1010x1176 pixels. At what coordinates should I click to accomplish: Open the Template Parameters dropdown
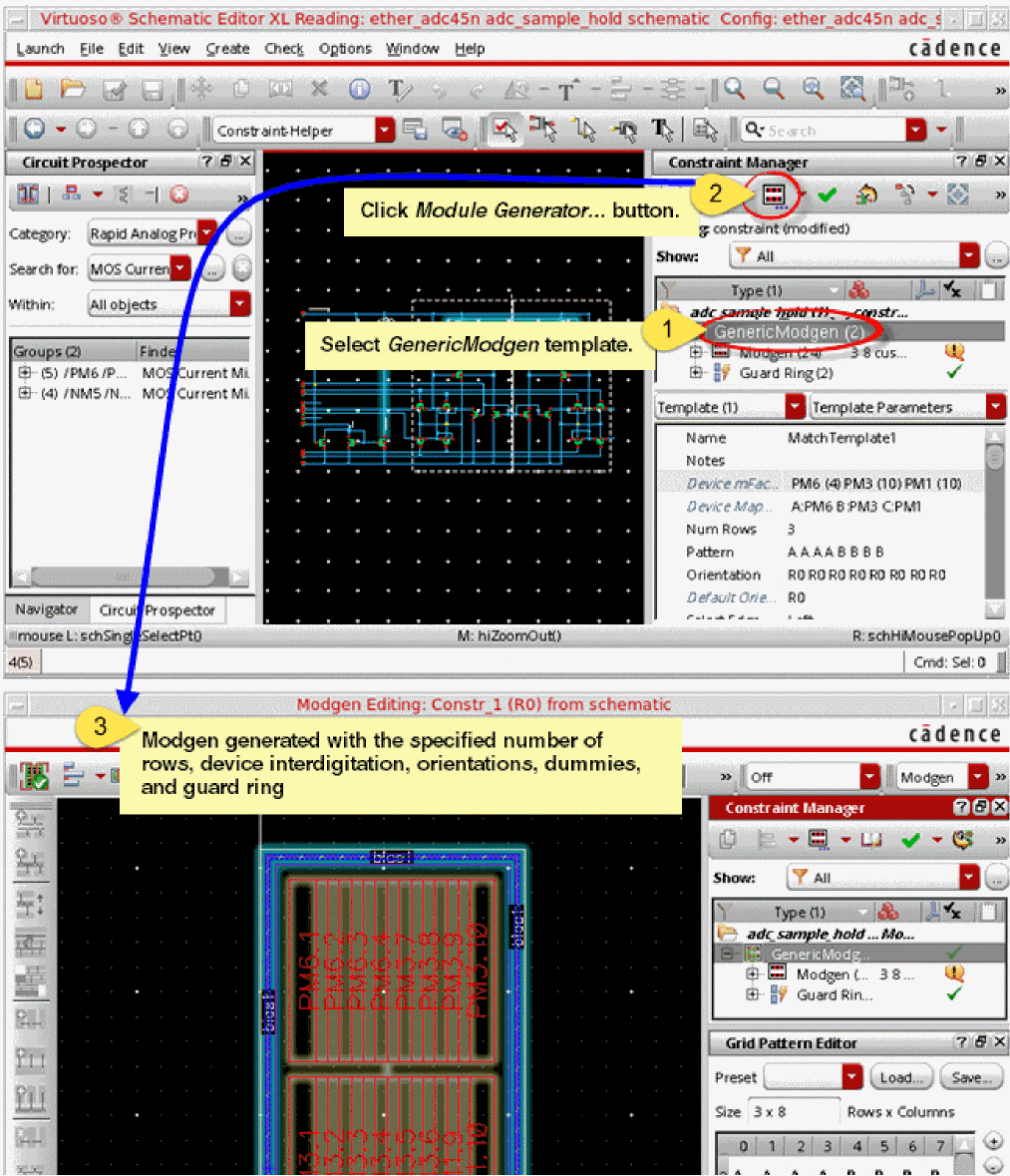point(995,407)
